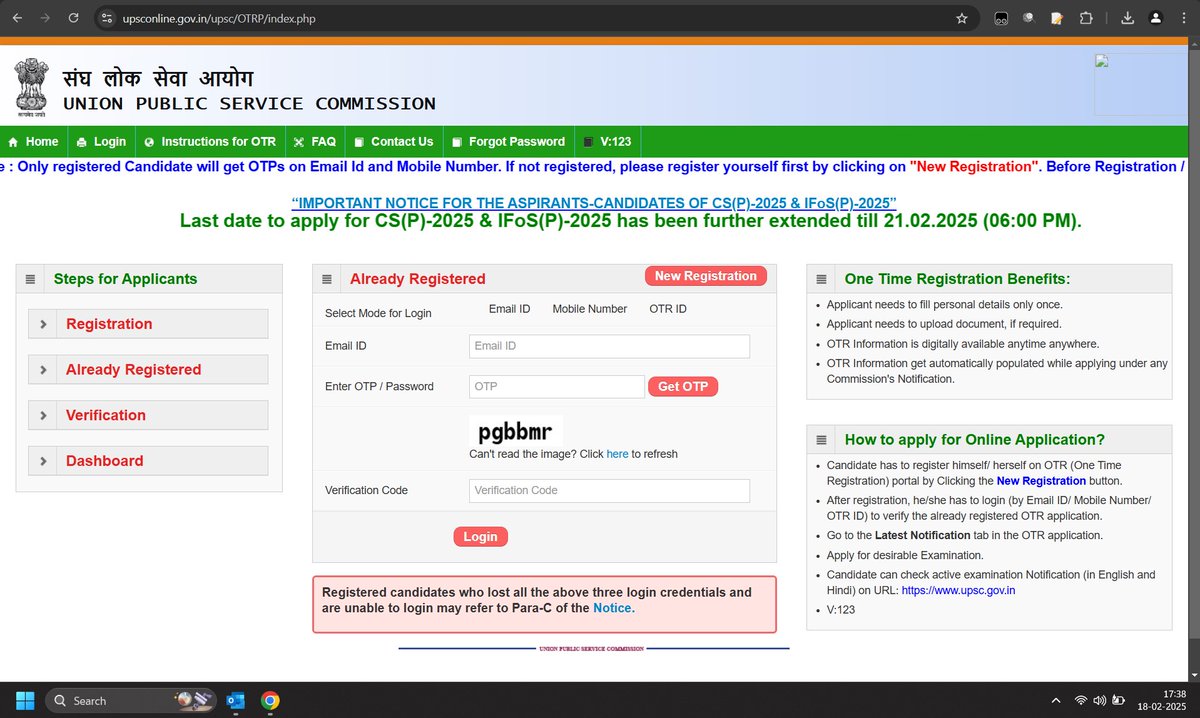Expand the Already Registered step
Screen dimensions: 1200x718
pos(148,370)
